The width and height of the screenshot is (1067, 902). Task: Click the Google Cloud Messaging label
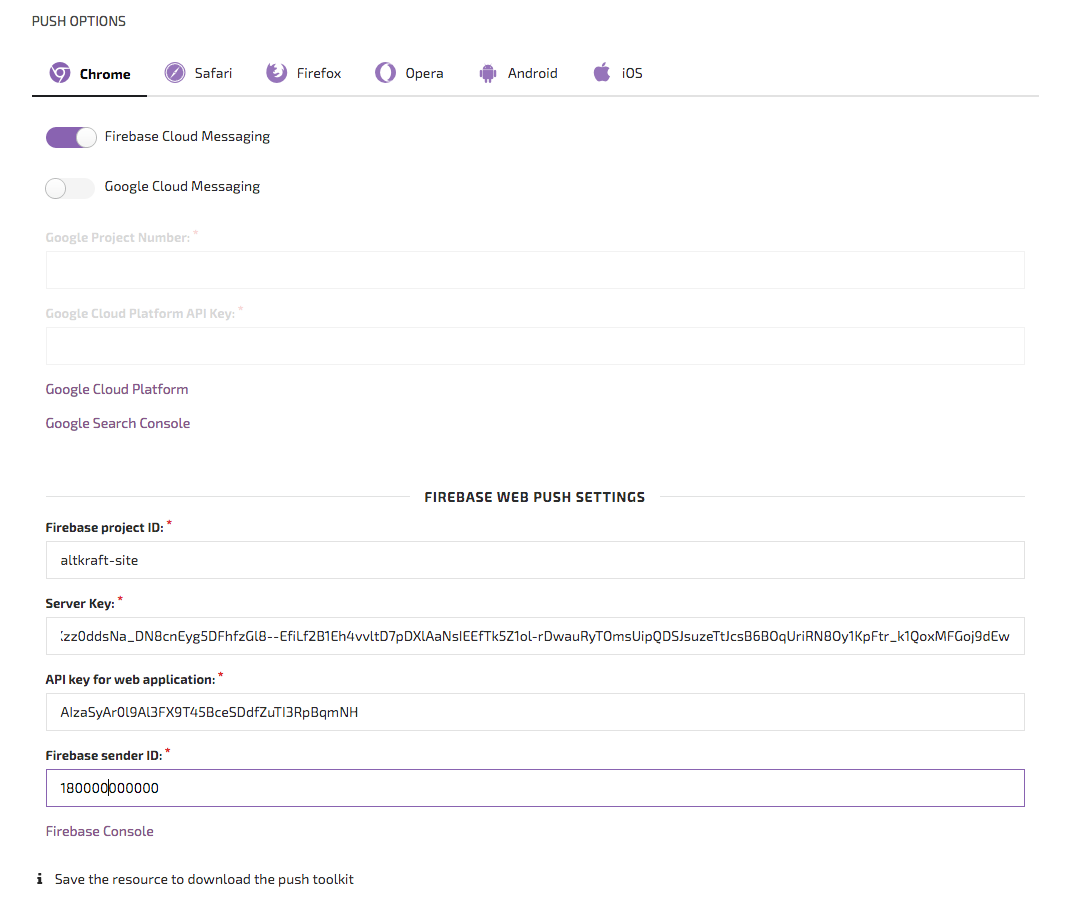click(x=182, y=186)
